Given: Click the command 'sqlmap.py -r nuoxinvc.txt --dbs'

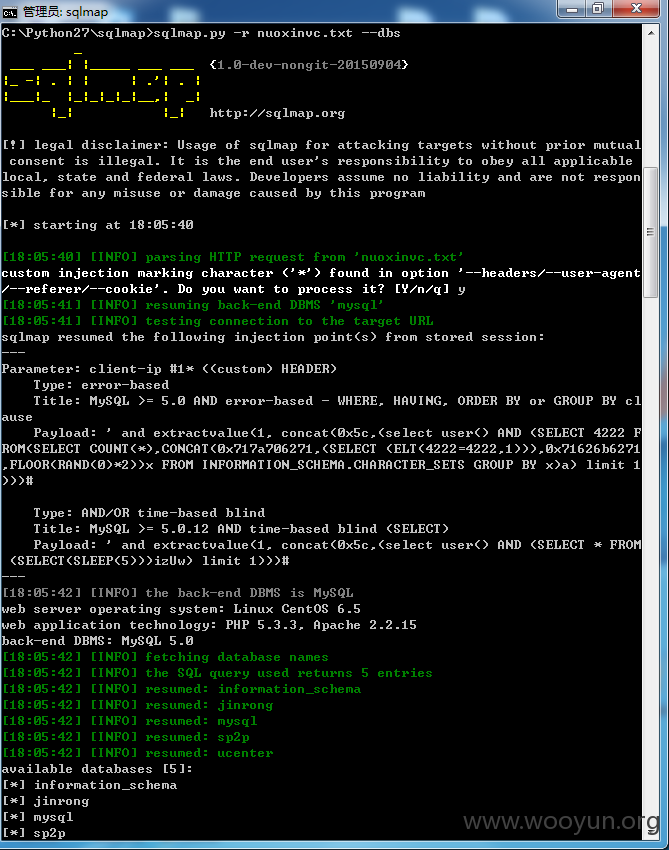Looking at the screenshot, I should pyautogui.click(x=277, y=33).
